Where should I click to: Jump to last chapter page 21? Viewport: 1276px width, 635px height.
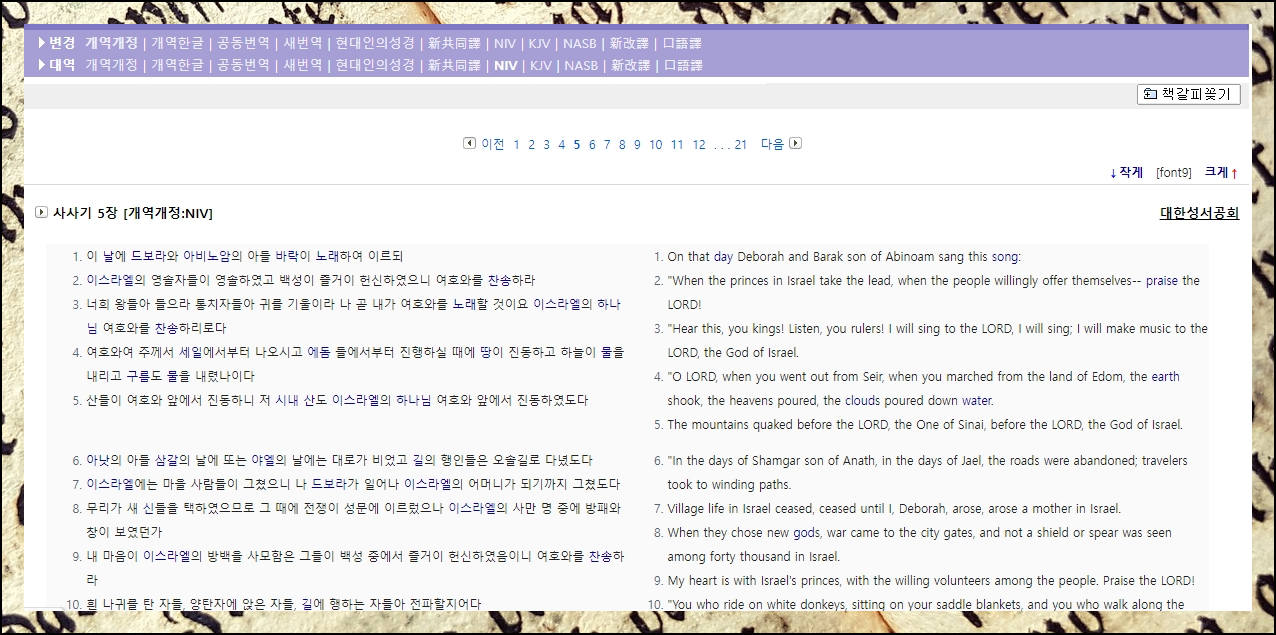741,144
